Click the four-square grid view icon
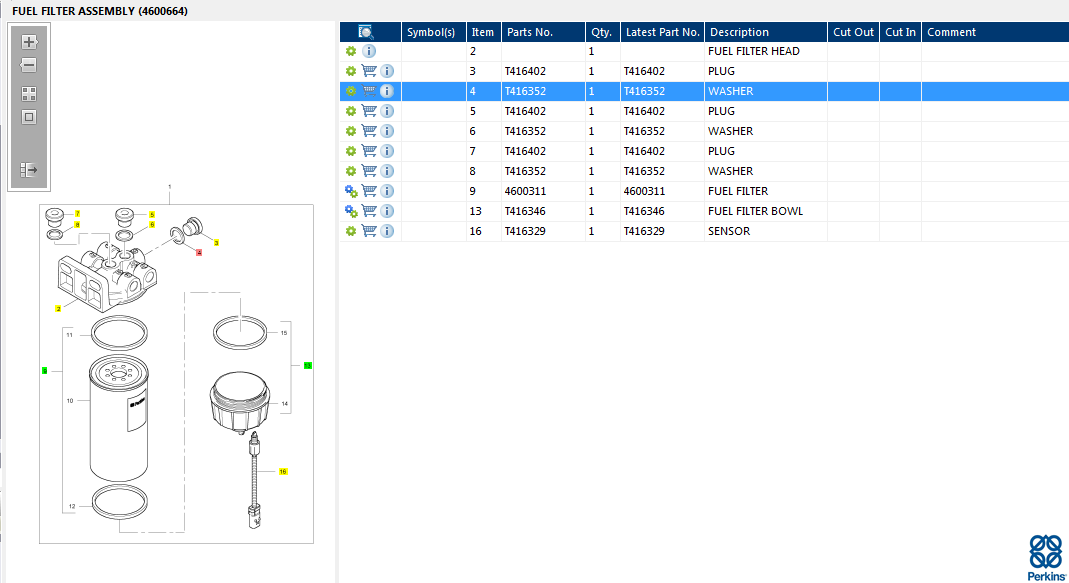1069x583 pixels. coord(29,94)
